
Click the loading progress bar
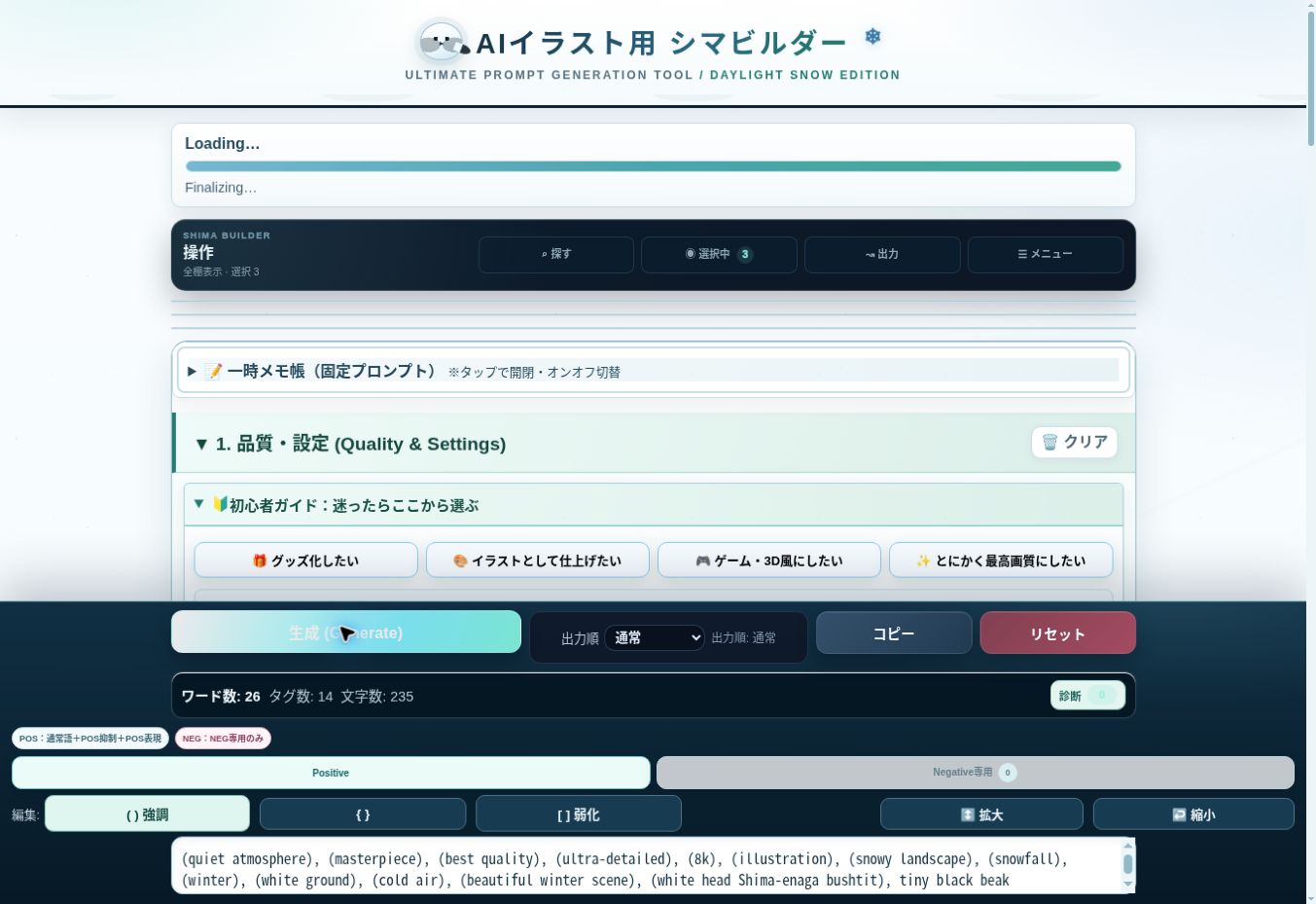(x=654, y=166)
